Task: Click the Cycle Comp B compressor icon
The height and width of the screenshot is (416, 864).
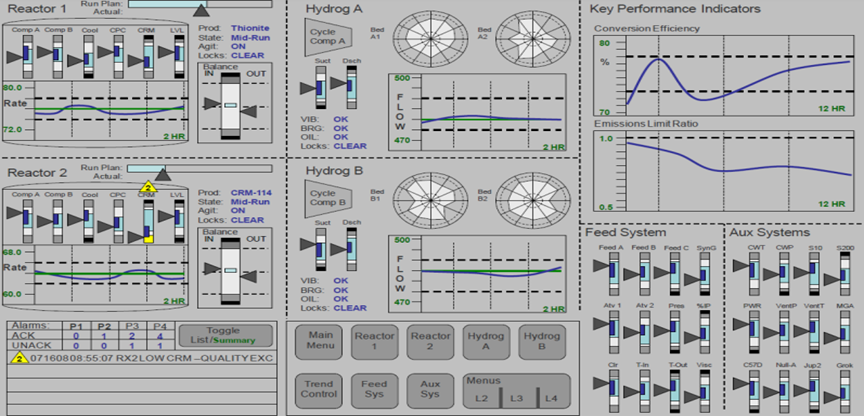Action: 328,198
